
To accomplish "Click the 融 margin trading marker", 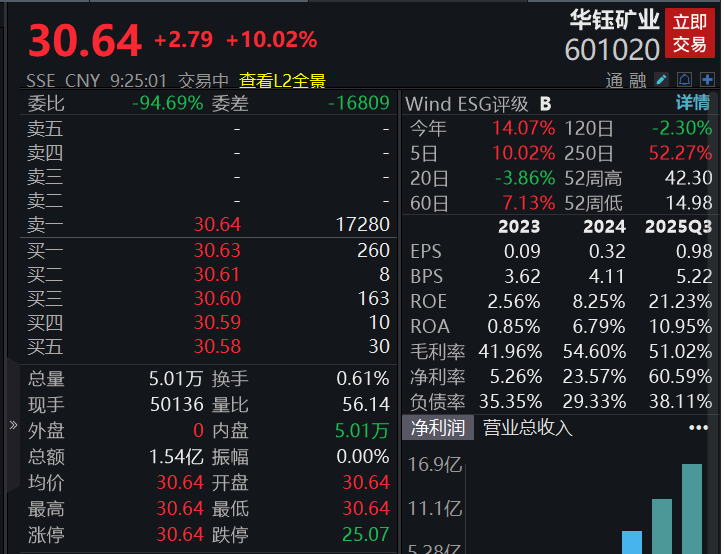I will click(637, 81).
